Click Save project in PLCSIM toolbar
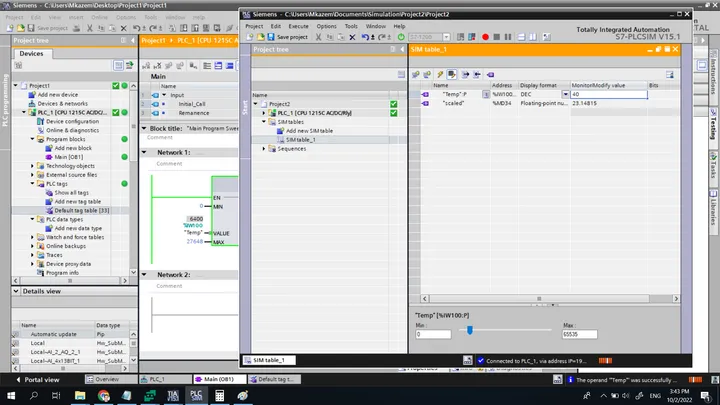Viewport: 720px width, 405px height. point(287,37)
